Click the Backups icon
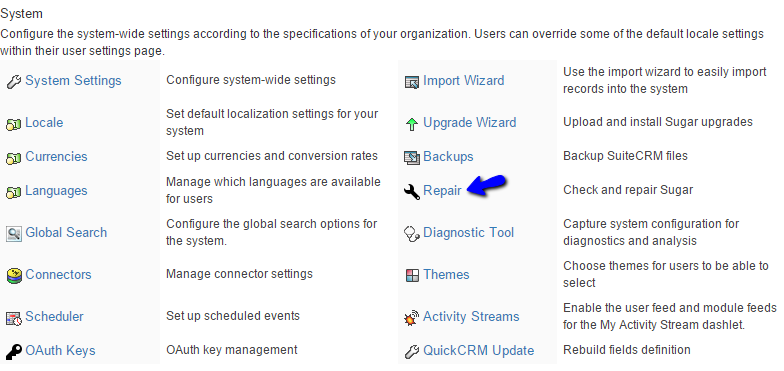 (x=412, y=158)
